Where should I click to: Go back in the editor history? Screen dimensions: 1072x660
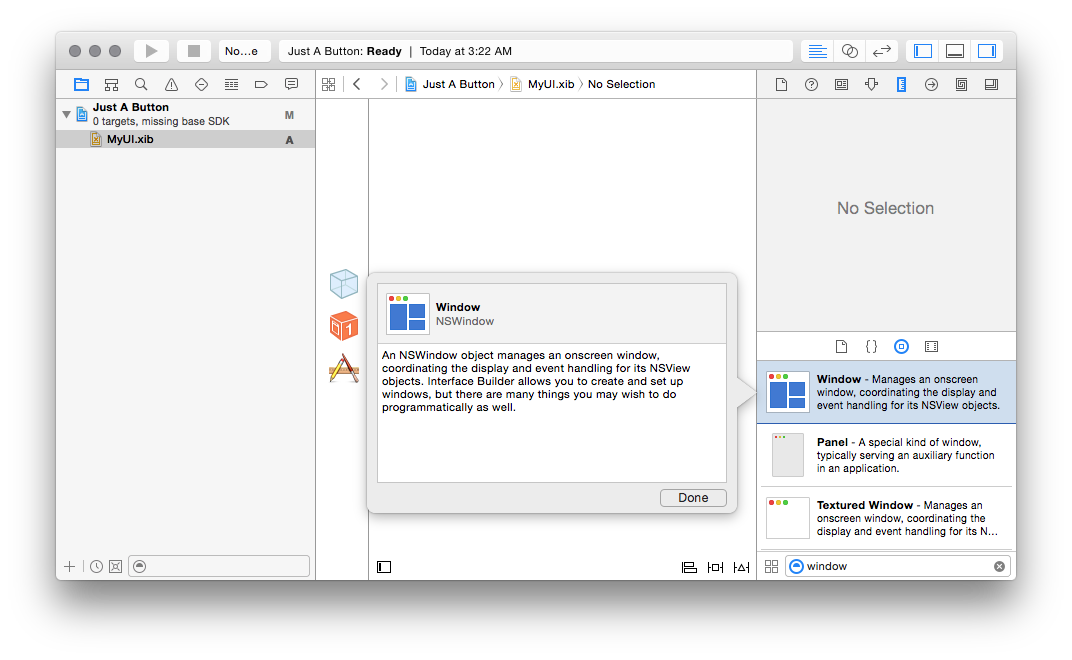[357, 84]
